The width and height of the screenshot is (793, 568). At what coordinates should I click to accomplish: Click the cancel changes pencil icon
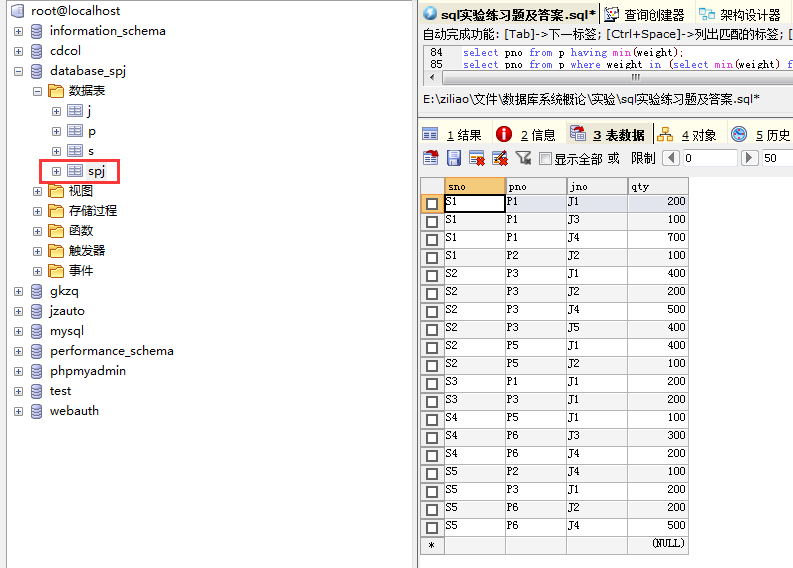500,158
